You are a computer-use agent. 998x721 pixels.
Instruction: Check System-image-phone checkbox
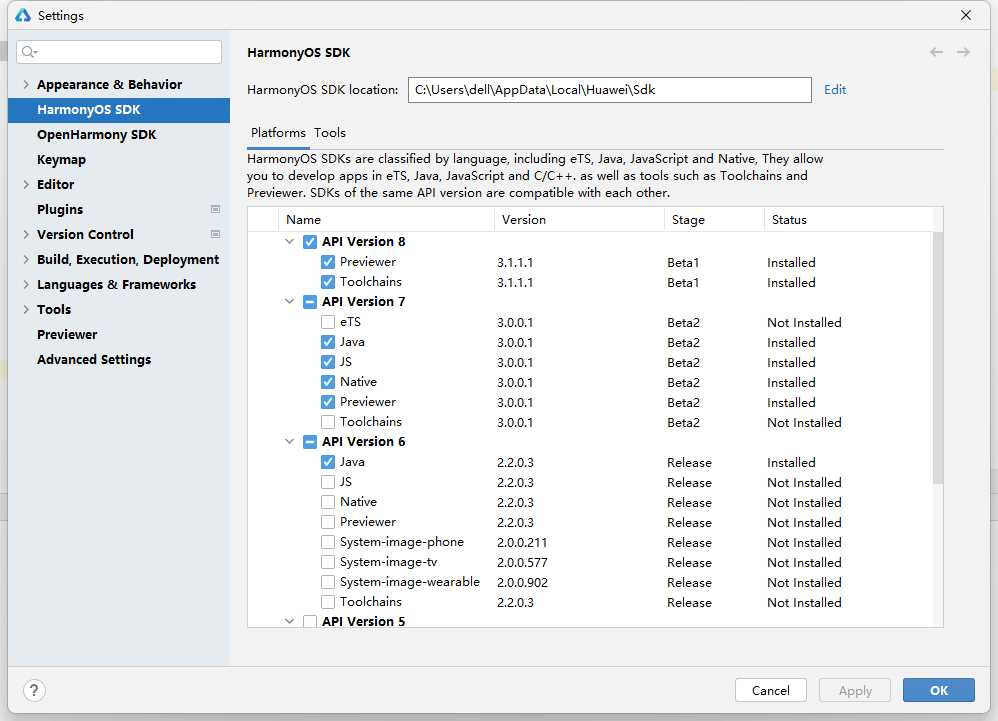pyautogui.click(x=328, y=542)
